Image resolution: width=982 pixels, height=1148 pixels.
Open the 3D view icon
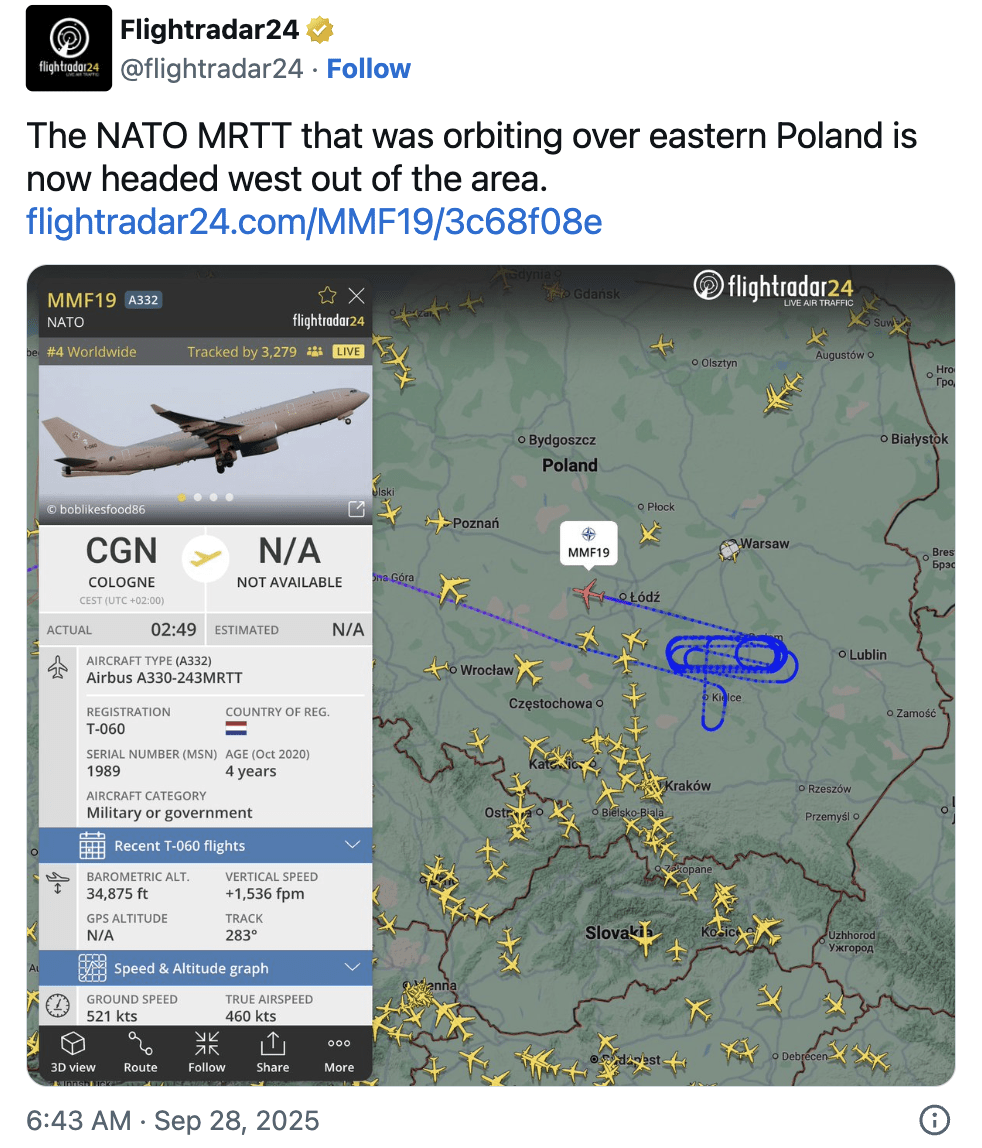click(x=73, y=1052)
